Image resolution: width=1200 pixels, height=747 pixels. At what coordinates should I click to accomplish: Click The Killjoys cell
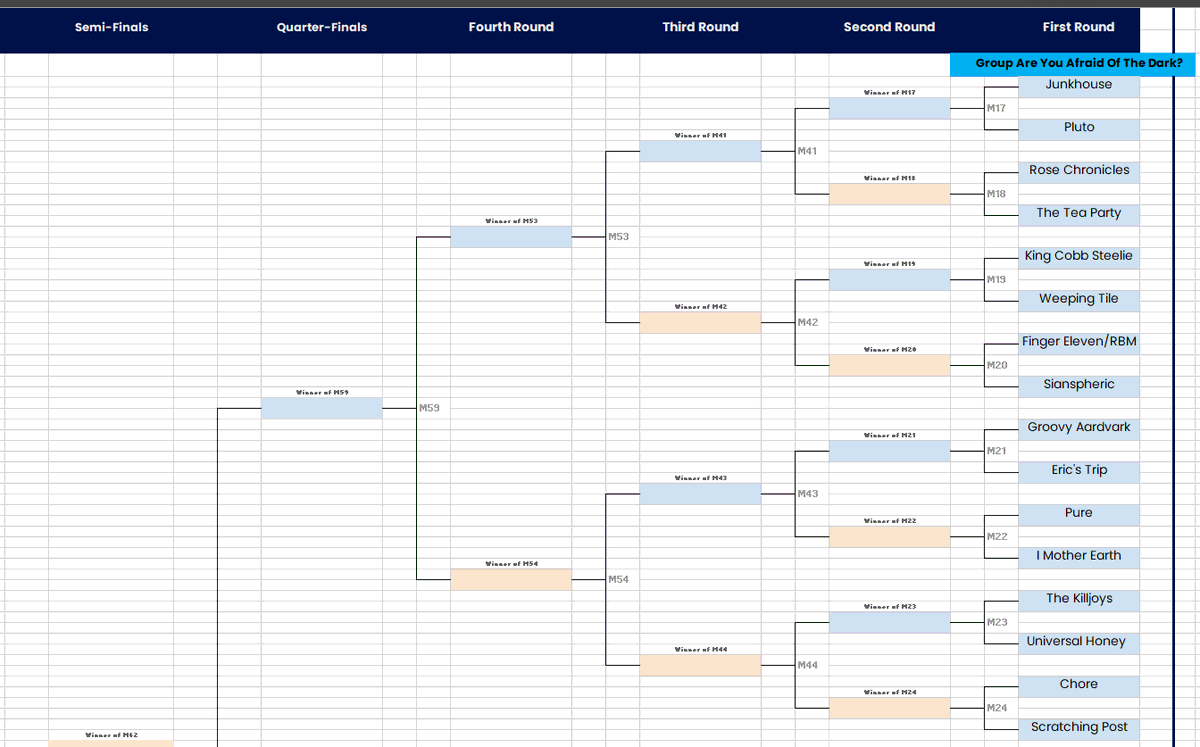(1078, 600)
